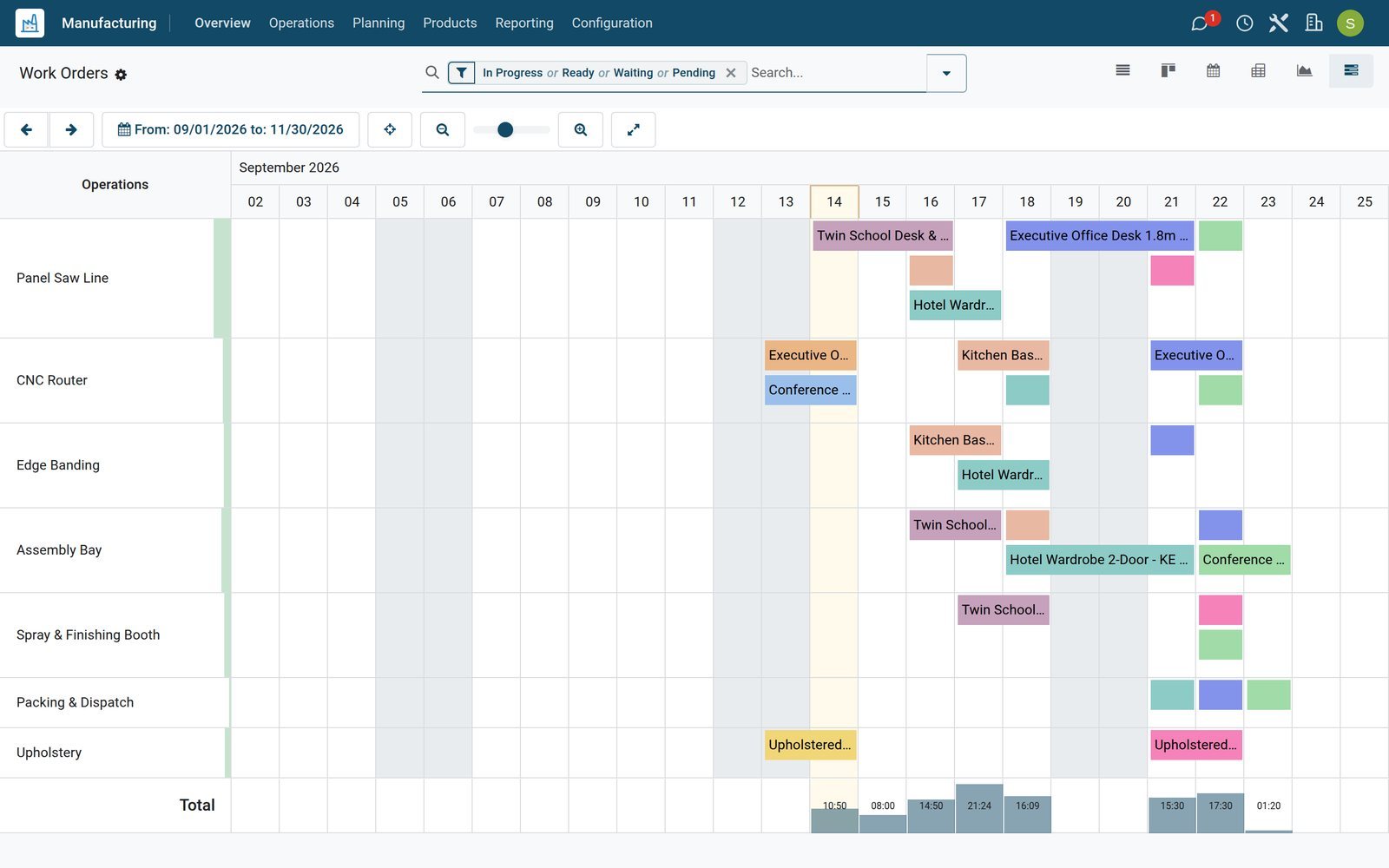Open Conference pill on Assembly Bay

click(1244, 560)
